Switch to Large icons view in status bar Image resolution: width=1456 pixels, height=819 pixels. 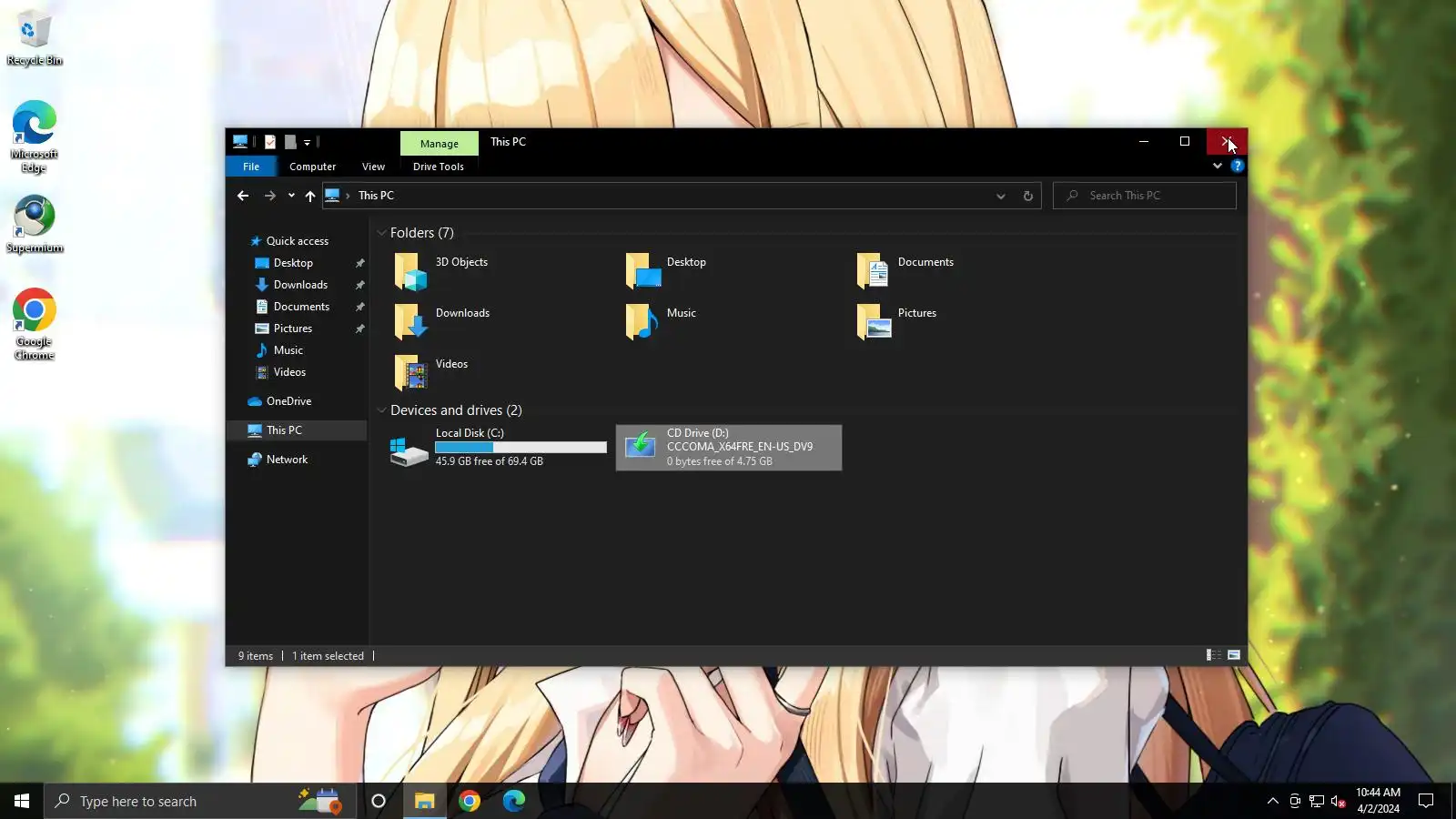point(1234,655)
